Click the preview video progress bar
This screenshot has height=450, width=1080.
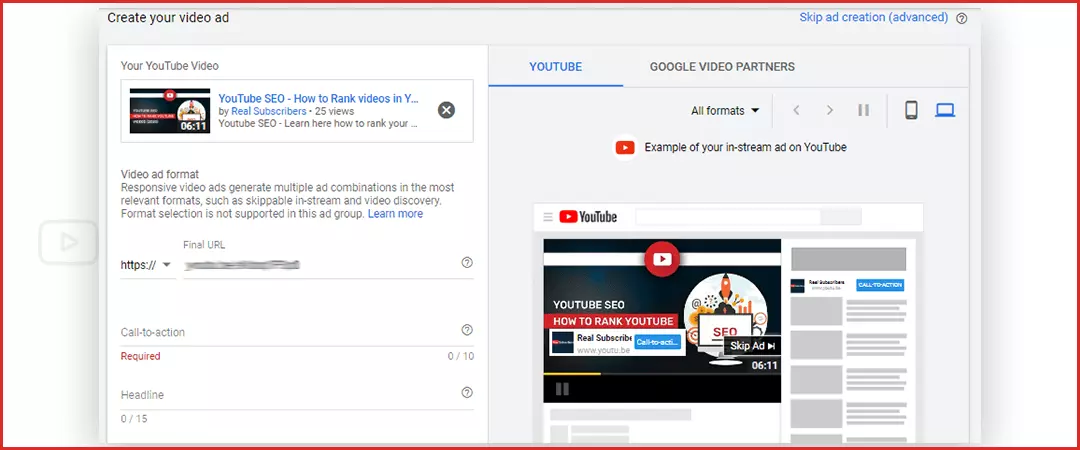(x=662, y=374)
